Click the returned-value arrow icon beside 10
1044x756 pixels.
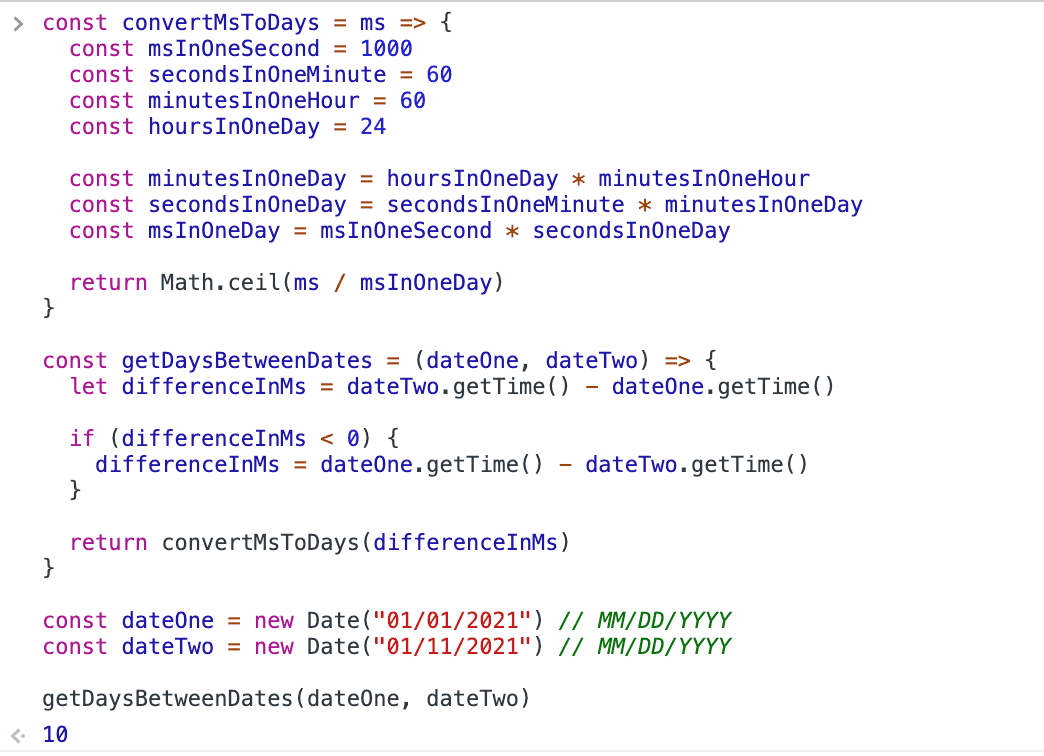pos(17,735)
